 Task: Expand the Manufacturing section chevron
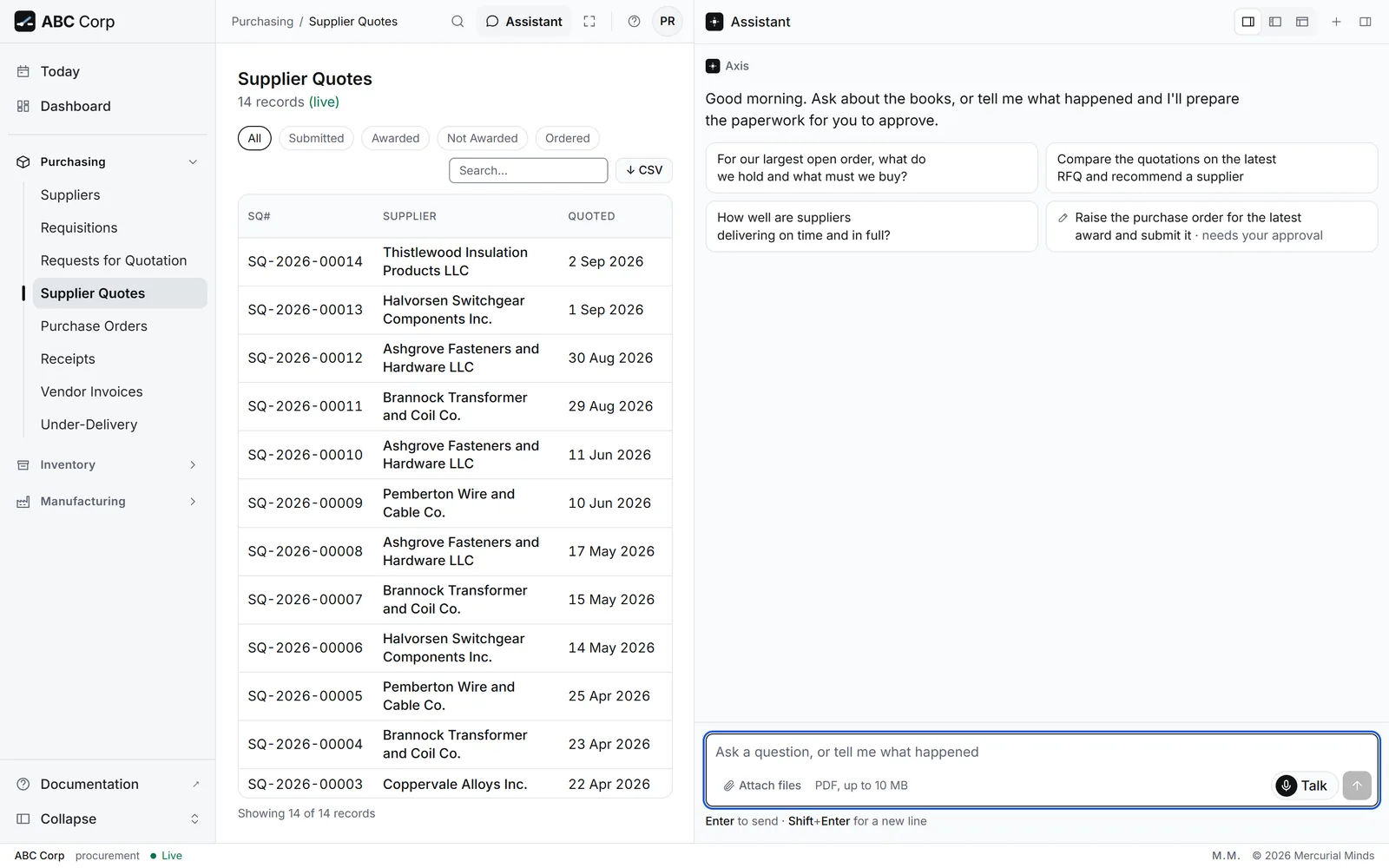(x=193, y=502)
